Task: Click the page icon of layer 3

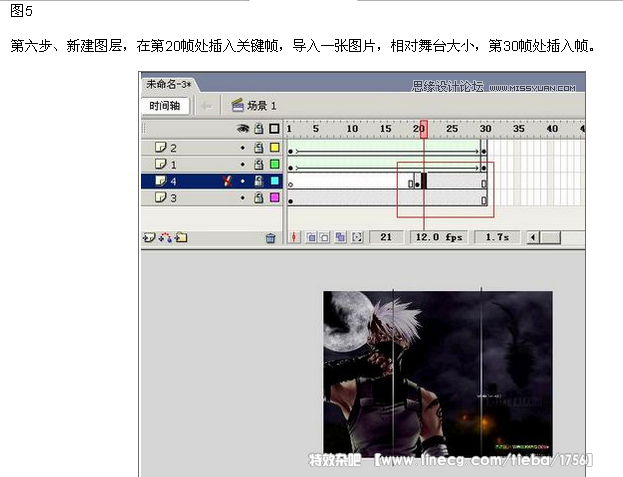Action: pyautogui.click(x=161, y=197)
